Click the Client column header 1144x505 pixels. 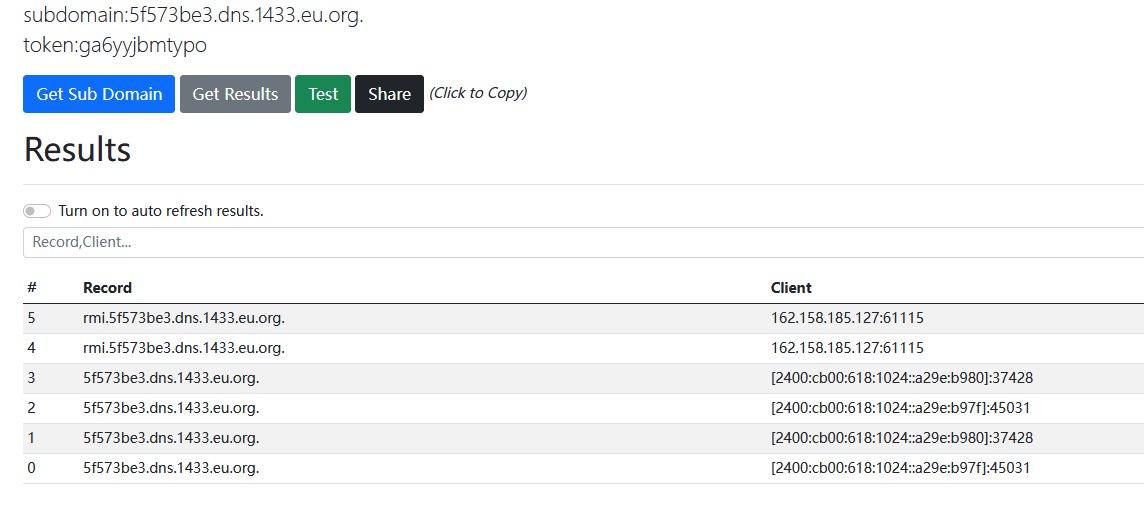791,288
